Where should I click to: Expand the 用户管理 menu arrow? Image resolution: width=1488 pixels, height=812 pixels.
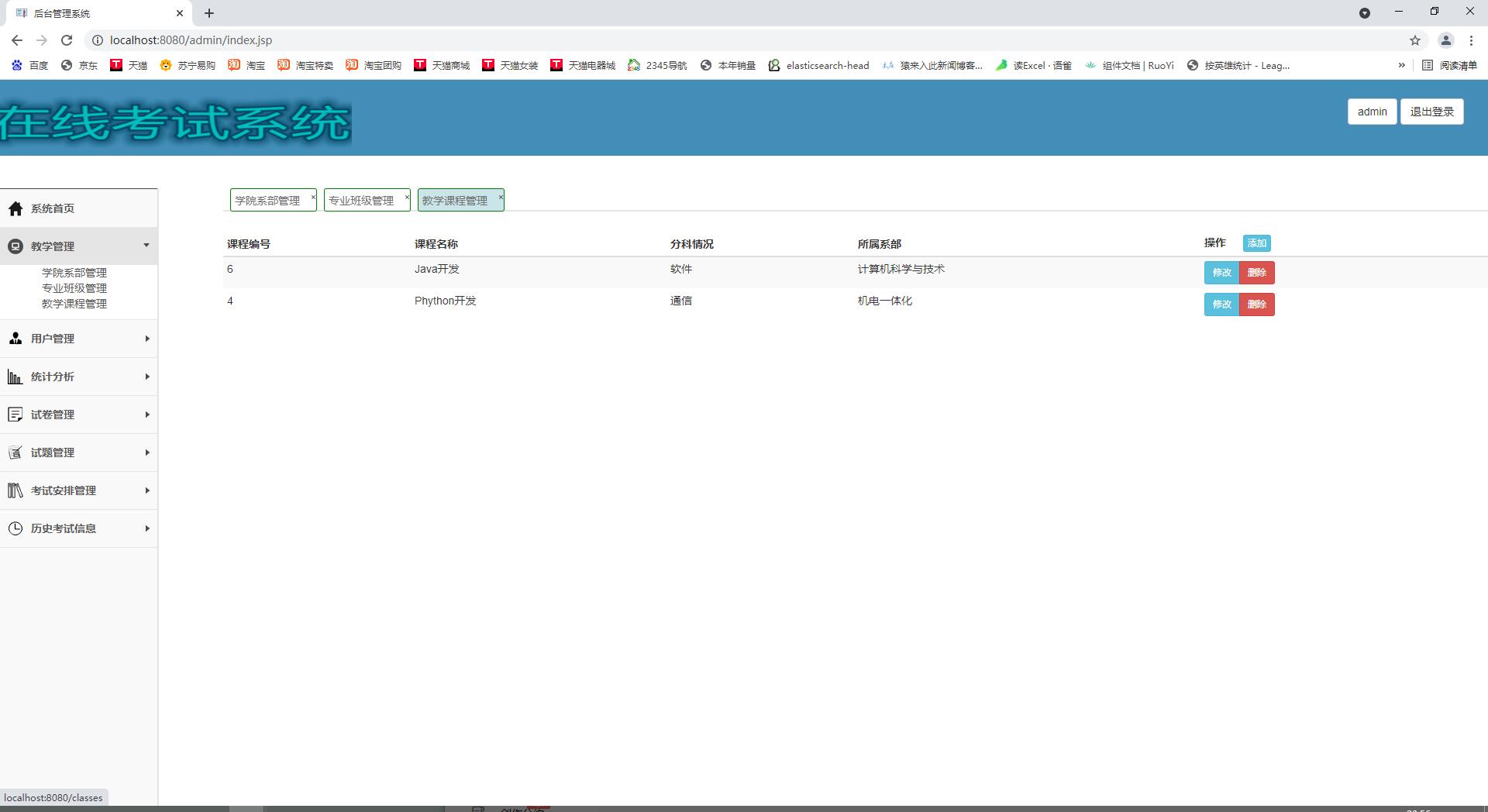click(147, 339)
